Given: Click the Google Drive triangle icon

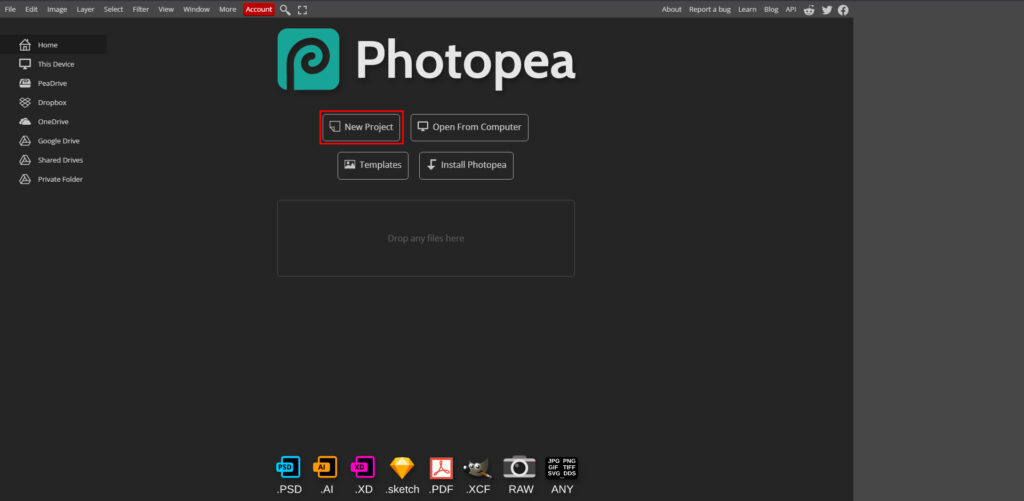Looking at the screenshot, I should click(25, 140).
